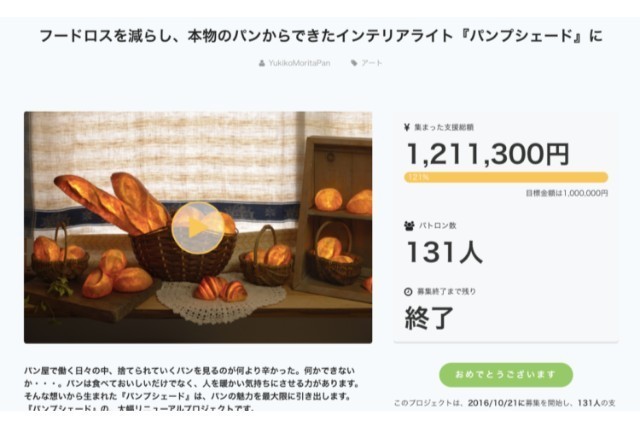This screenshot has width=640, height=427.
Task: Click the 131人 patron count
Action: coord(443,251)
